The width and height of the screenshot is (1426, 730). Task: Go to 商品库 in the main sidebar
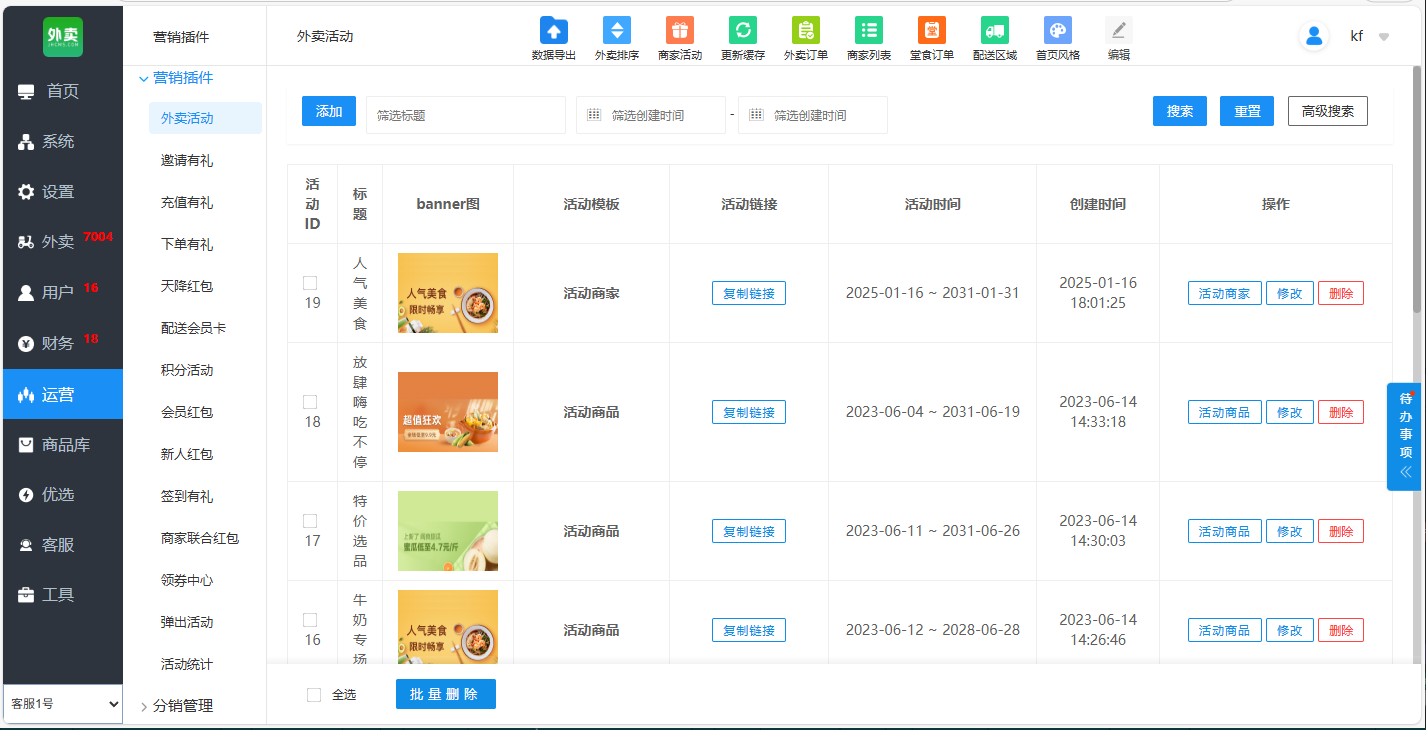point(64,444)
